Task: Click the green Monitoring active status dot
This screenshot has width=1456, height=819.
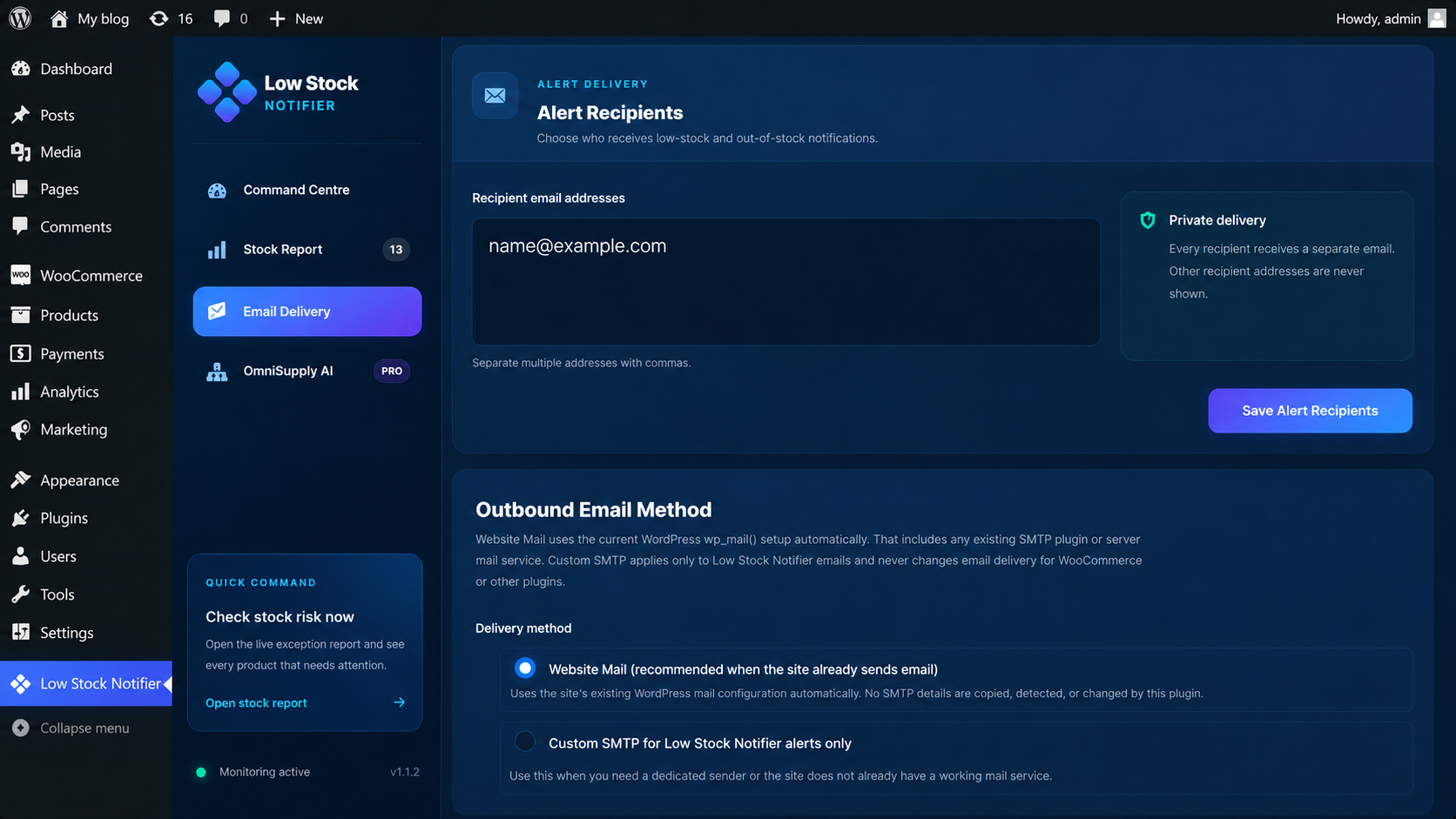Action: tap(201, 772)
